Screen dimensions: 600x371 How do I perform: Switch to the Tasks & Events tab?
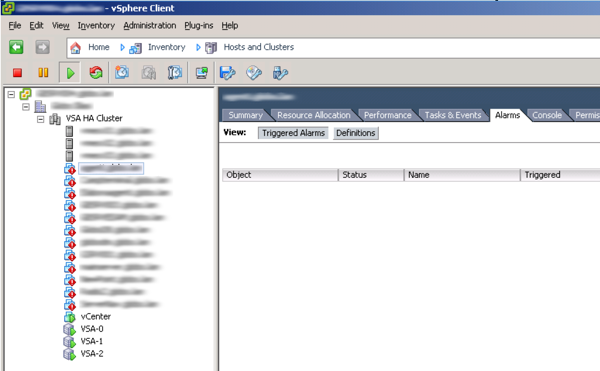pyautogui.click(x=453, y=115)
